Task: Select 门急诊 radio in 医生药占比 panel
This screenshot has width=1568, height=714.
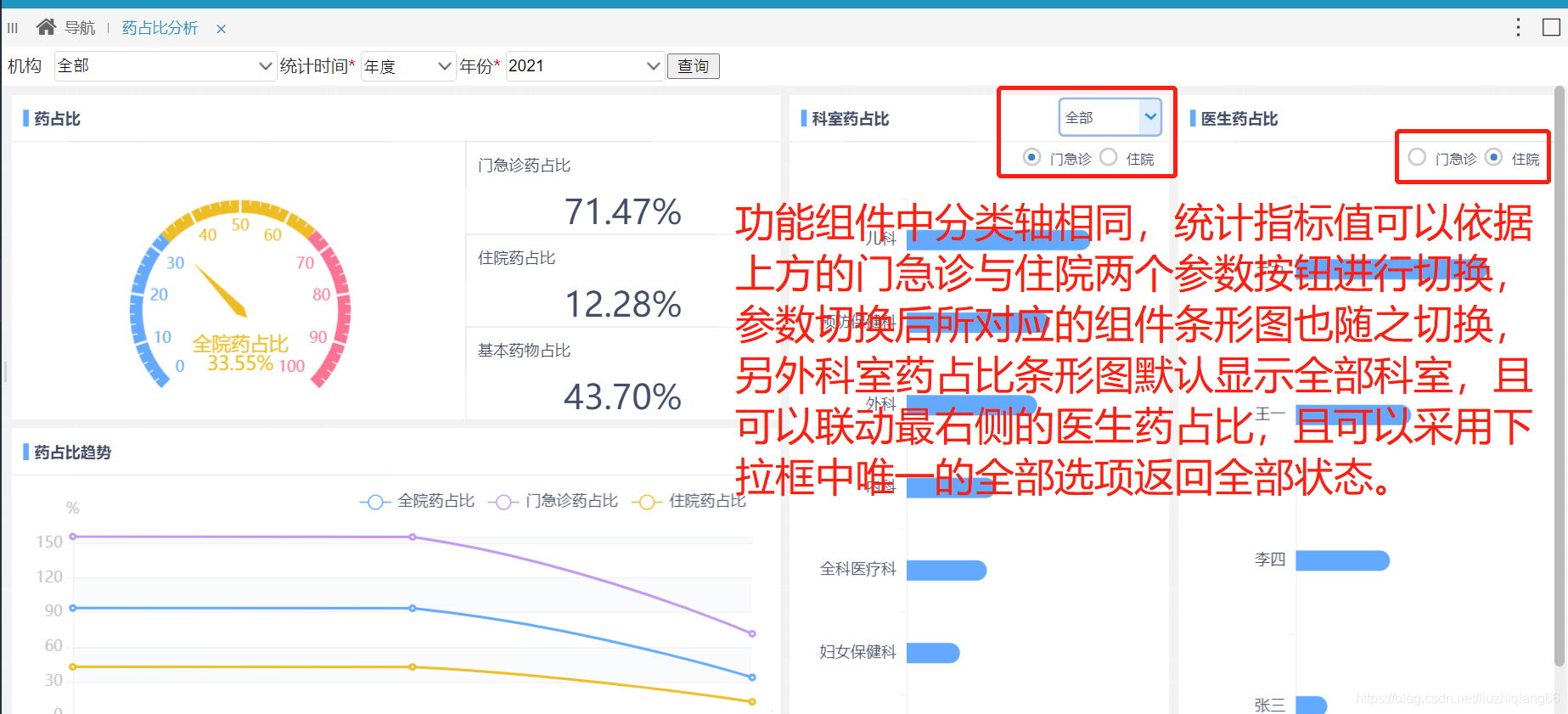Action: [1417, 157]
